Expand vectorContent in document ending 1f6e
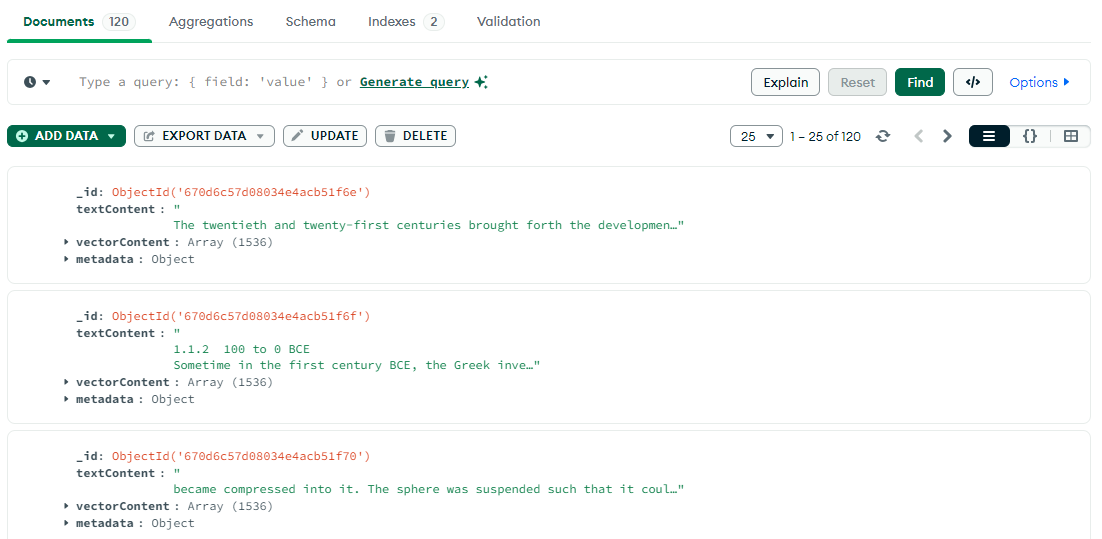The width and height of the screenshot is (1102, 539). (67, 242)
